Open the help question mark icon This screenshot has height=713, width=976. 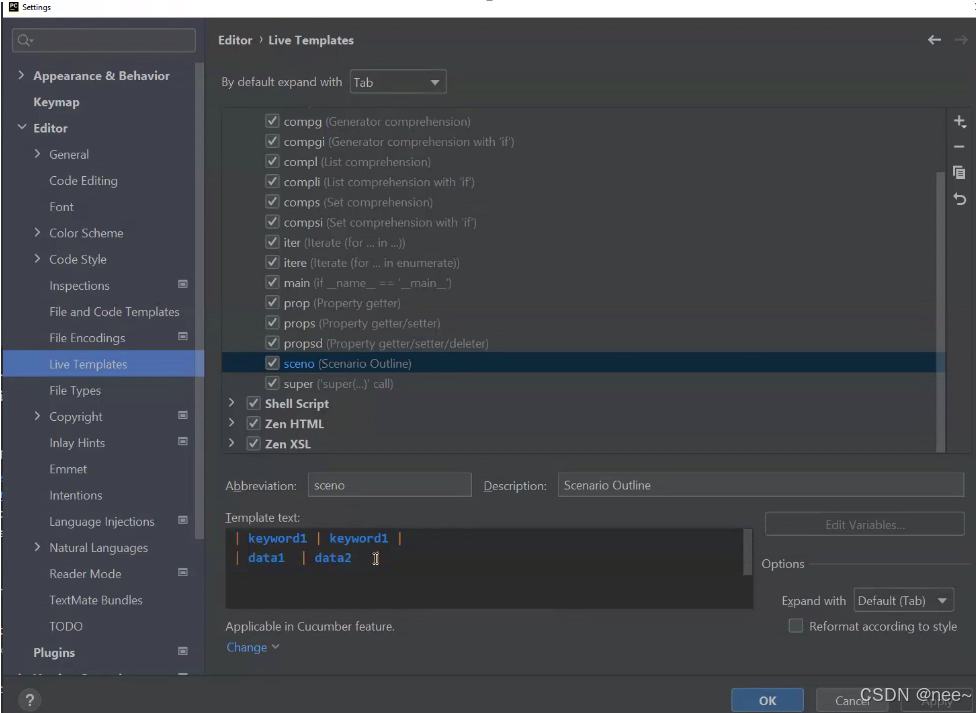(29, 700)
